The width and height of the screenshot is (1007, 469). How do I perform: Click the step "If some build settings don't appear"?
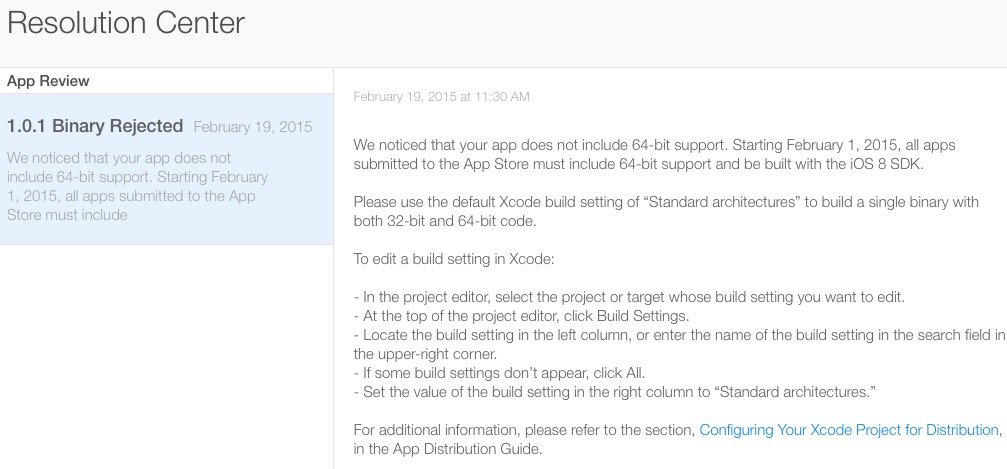pyautogui.click(x=484, y=373)
